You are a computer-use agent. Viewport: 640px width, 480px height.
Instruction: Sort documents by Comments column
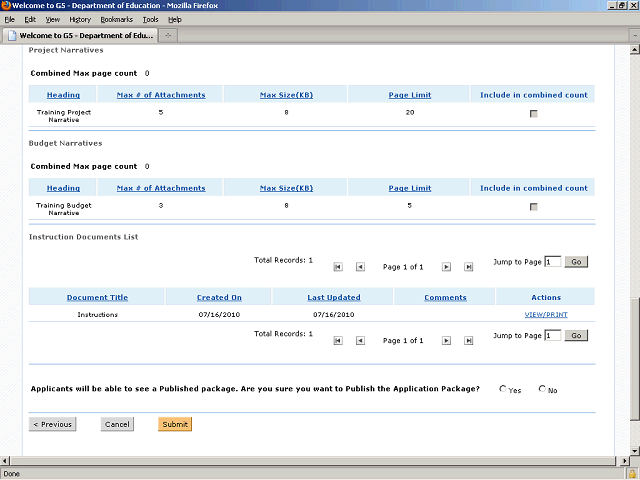point(445,298)
